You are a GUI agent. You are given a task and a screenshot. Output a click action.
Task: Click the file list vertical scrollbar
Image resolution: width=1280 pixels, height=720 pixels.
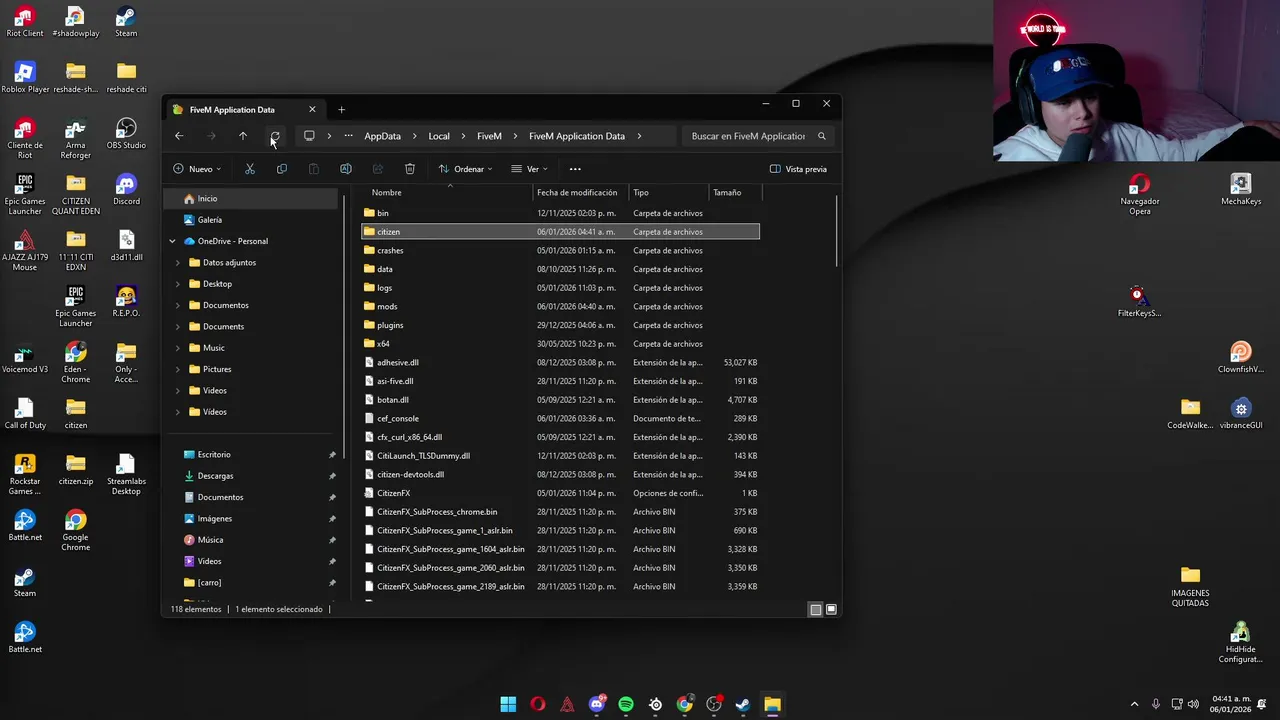(836, 232)
